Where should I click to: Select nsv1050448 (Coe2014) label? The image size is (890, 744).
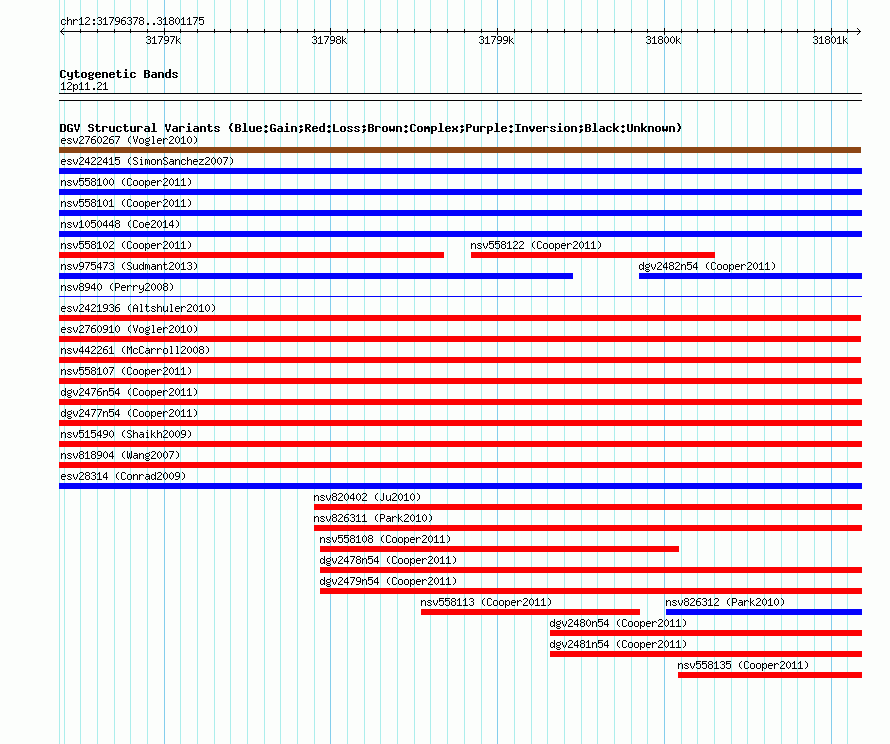point(120,224)
